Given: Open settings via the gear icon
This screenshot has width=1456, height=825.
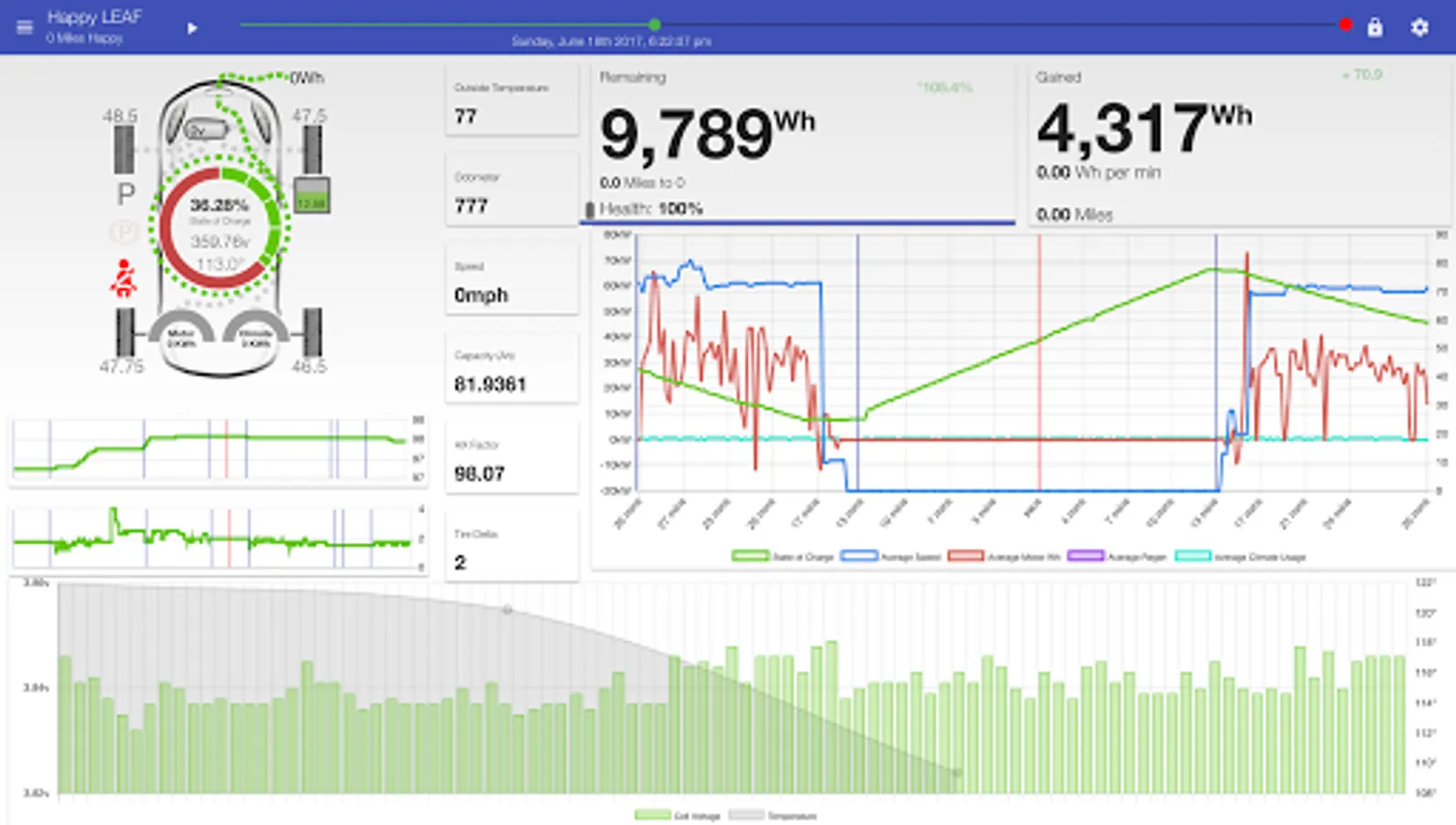Looking at the screenshot, I should (x=1419, y=27).
